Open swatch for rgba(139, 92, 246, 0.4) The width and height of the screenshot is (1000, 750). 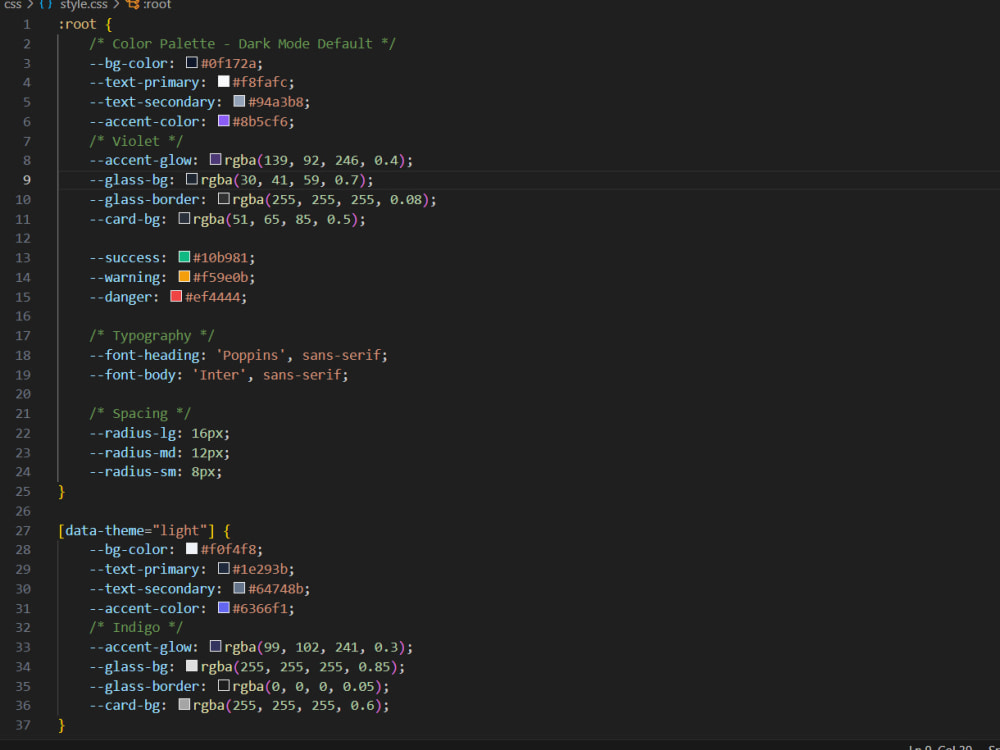click(x=216, y=159)
